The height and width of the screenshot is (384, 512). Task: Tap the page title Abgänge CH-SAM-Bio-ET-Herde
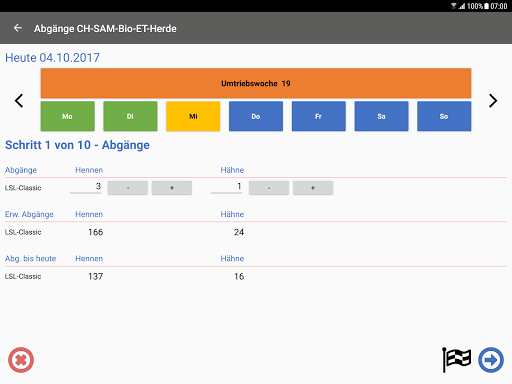[x=105, y=29]
